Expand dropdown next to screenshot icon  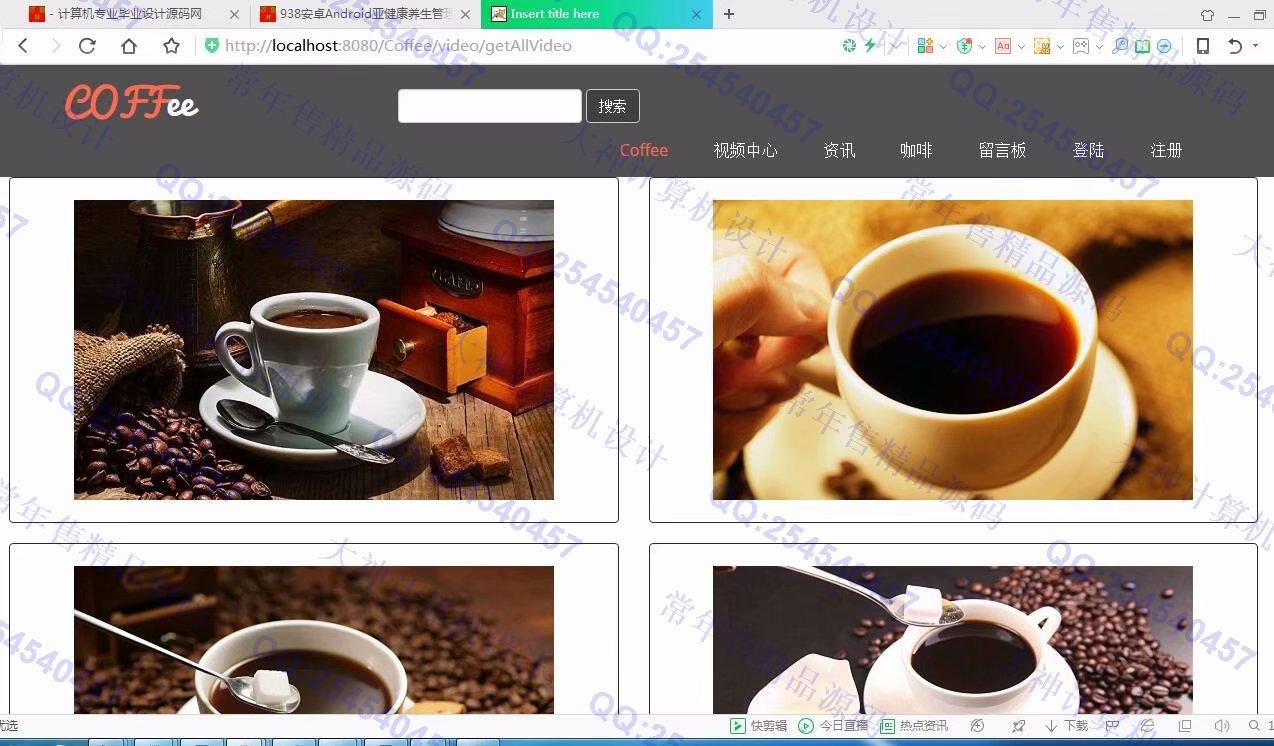1060,47
